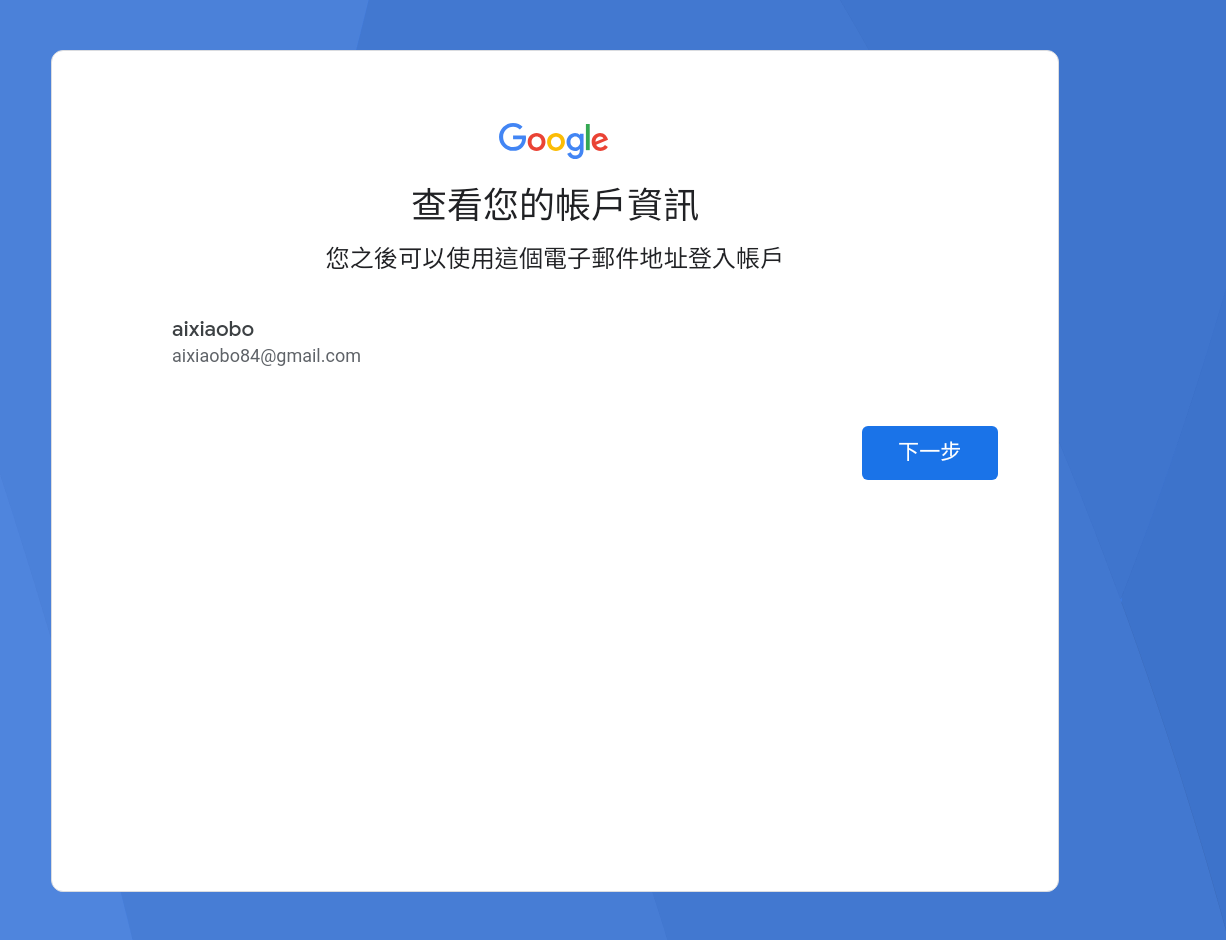This screenshot has height=940, width=1226.
Task: Click the green l in Google logo
Action: tap(588, 138)
